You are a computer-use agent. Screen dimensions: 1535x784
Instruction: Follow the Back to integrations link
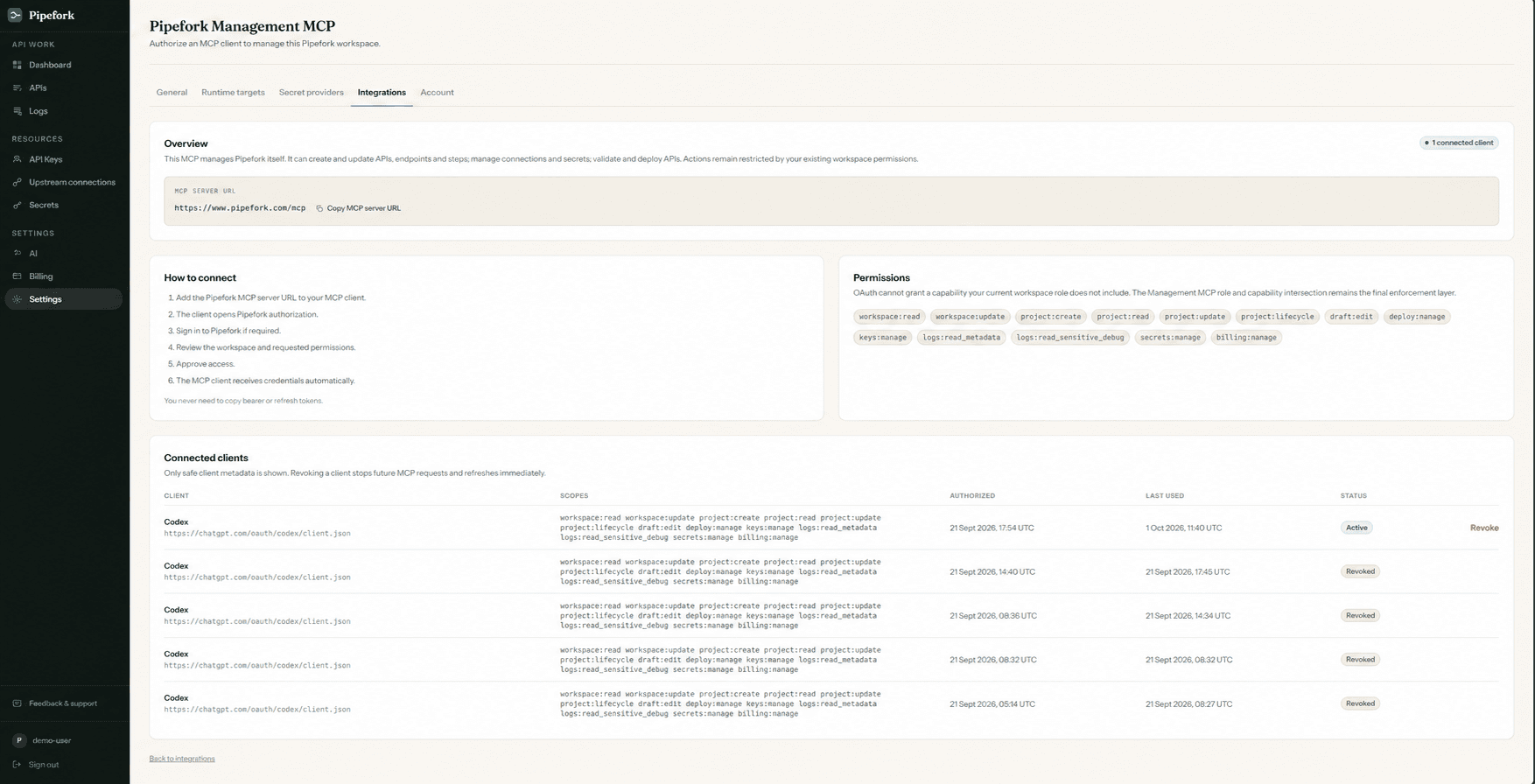coord(182,759)
